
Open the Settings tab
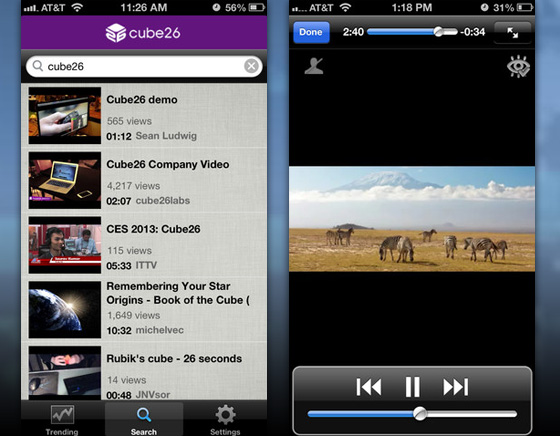tap(225, 419)
